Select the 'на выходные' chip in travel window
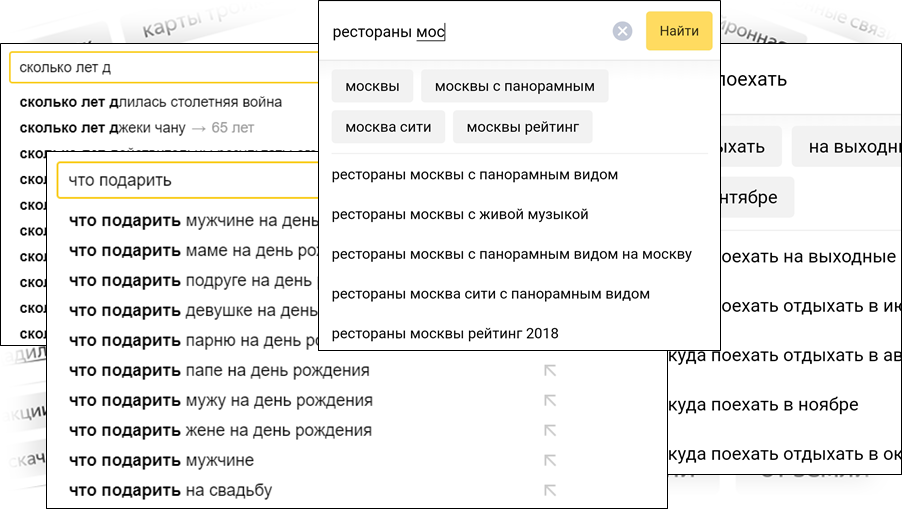 (847, 147)
